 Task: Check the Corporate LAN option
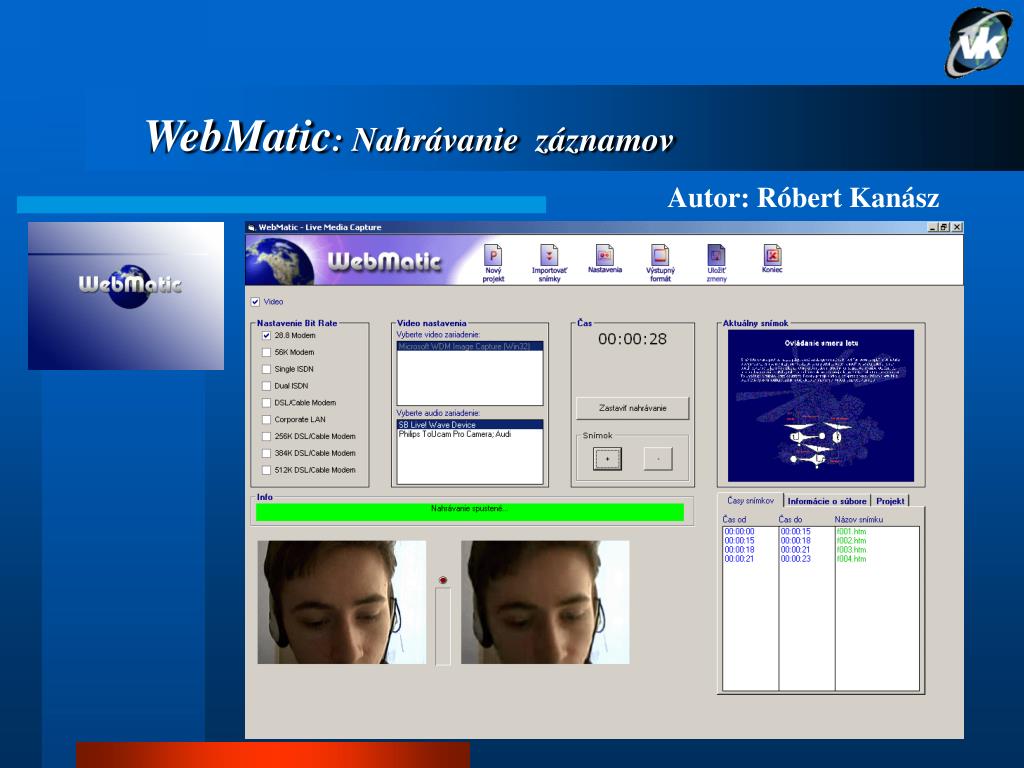[266, 419]
